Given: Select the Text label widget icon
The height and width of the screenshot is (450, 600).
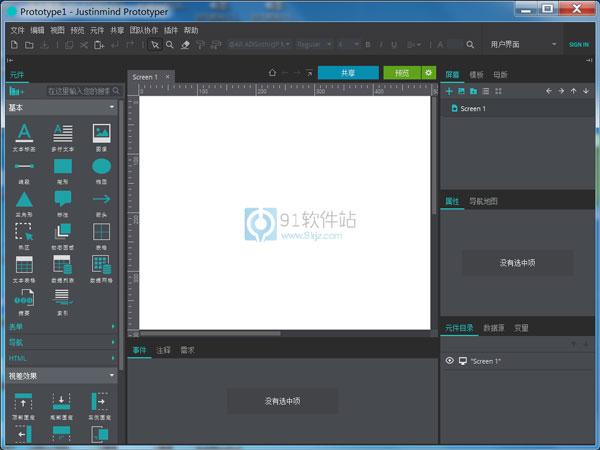Looking at the screenshot, I should pyautogui.click(x=24, y=133).
